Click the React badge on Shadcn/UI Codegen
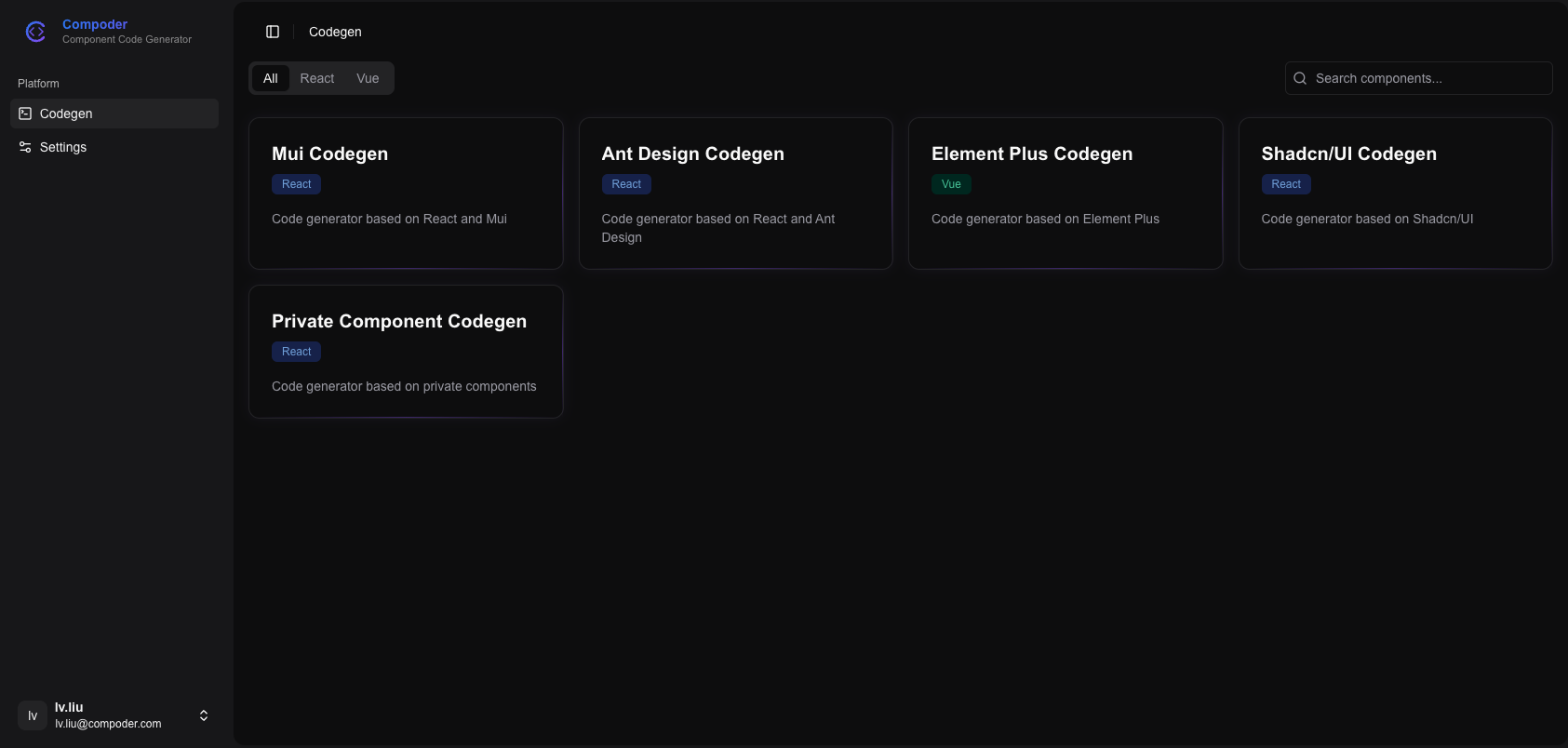 (x=1286, y=184)
